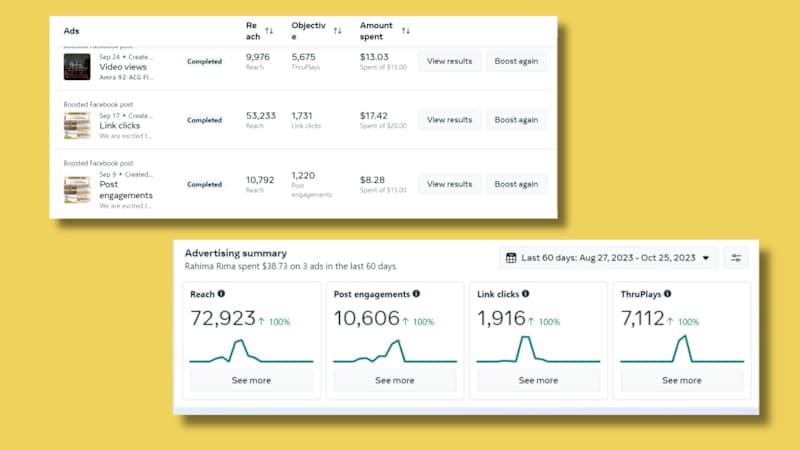800x450 pixels.
Task: Open the filter settings sliders icon
Action: [736, 258]
